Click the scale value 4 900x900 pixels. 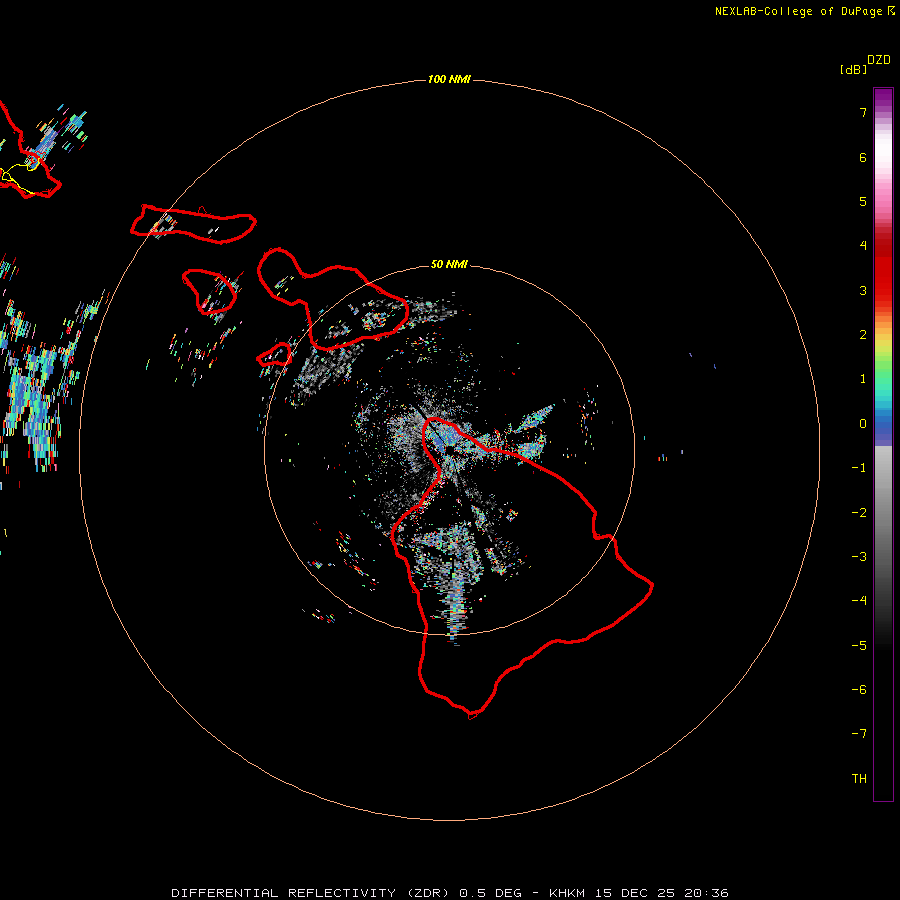tap(863, 246)
